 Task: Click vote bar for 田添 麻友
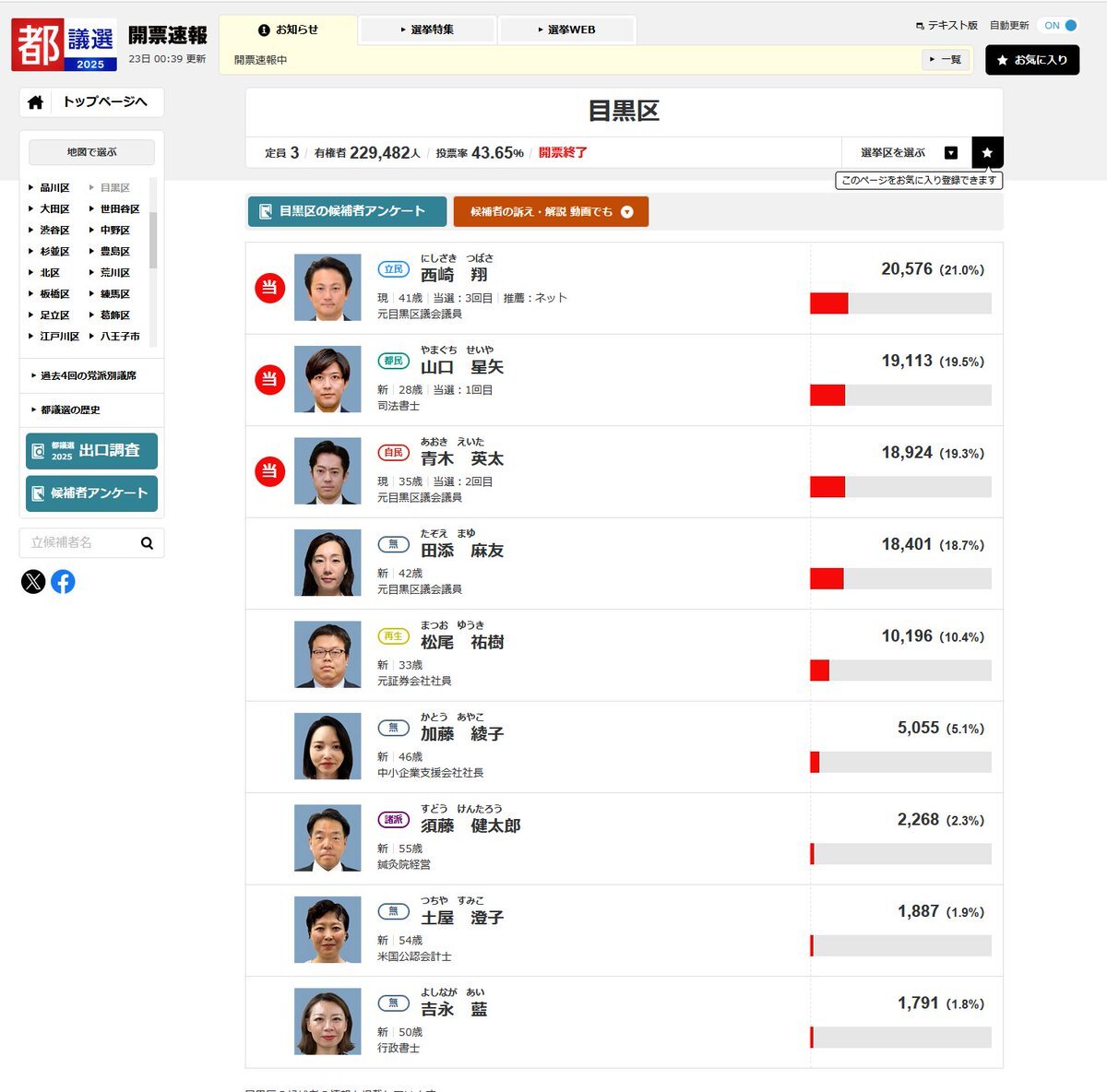pyautogui.click(x=900, y=578)
